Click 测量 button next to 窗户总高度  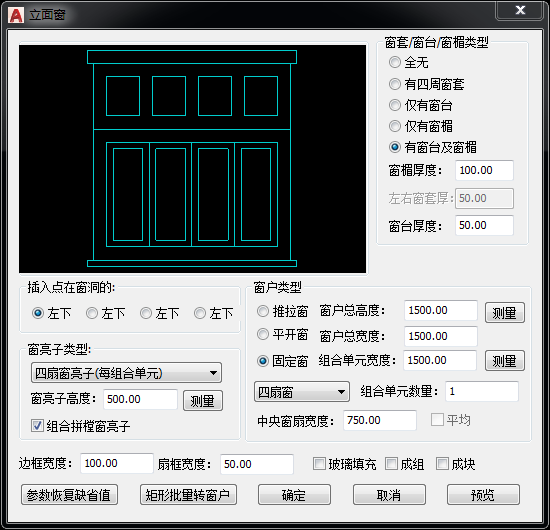coord(504,313)
